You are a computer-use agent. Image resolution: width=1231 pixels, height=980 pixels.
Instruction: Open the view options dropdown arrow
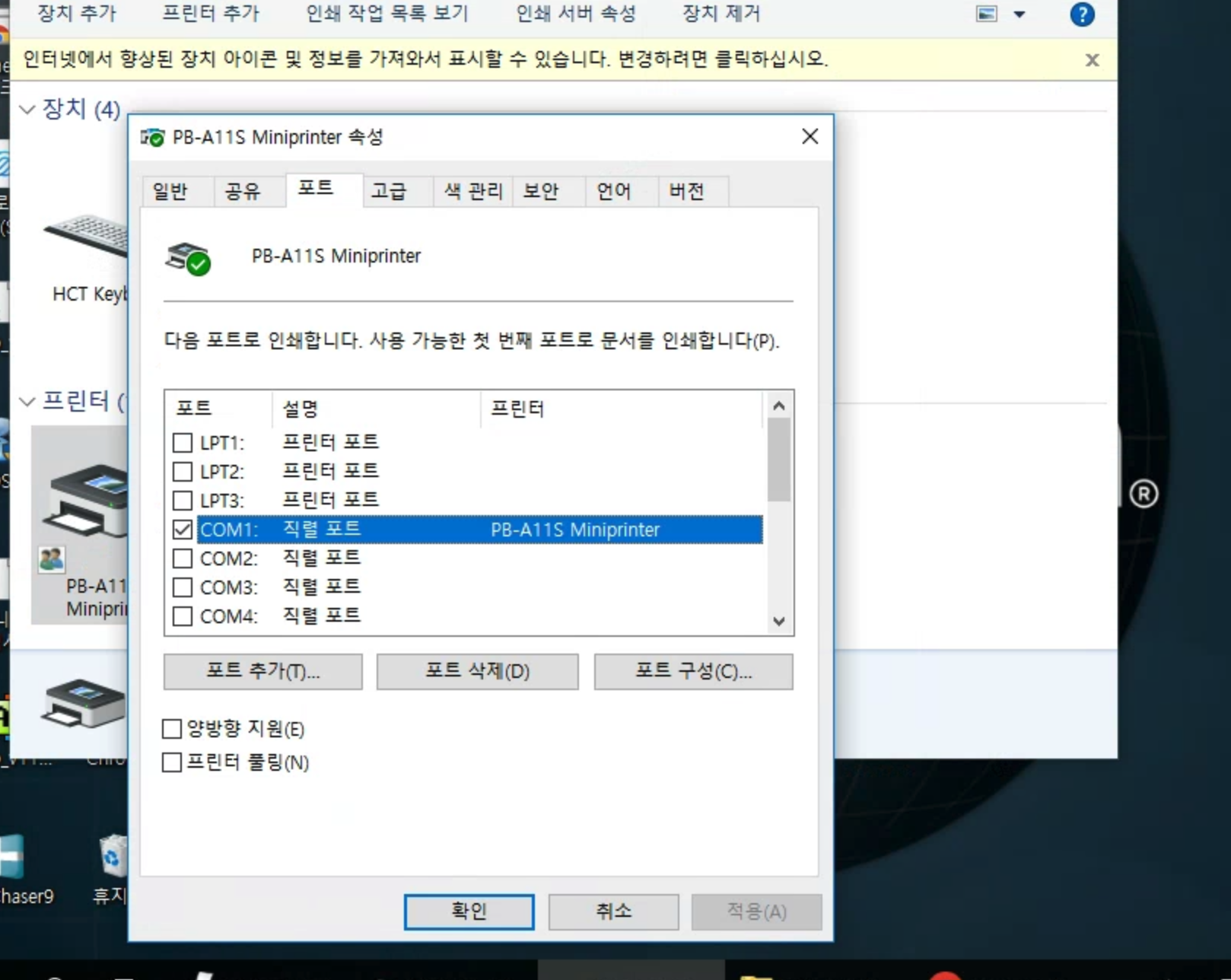pos(1019,14)
